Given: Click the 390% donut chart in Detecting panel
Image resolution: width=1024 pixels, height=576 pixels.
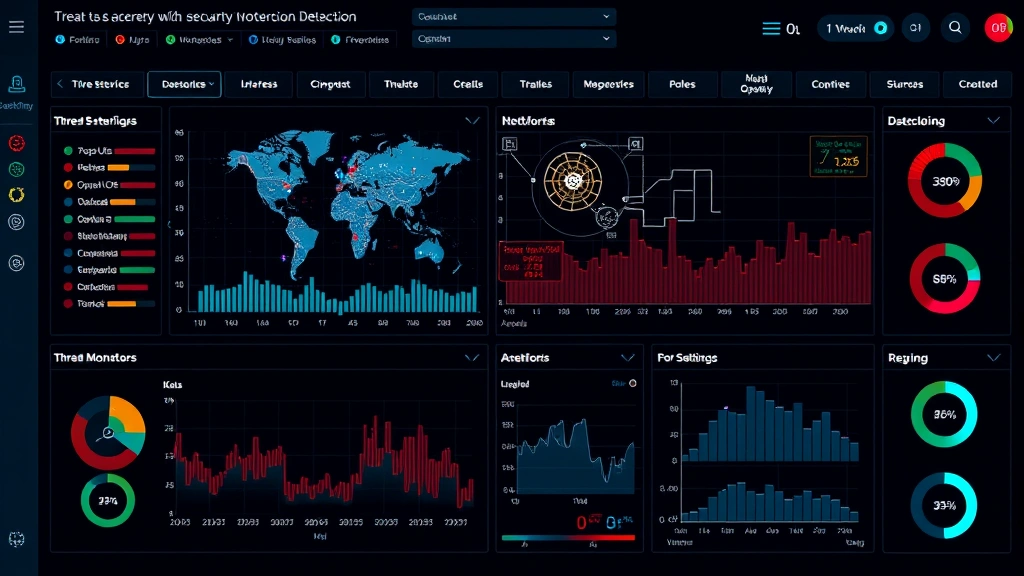Looking at the screenshot, I should click(945, 181).
